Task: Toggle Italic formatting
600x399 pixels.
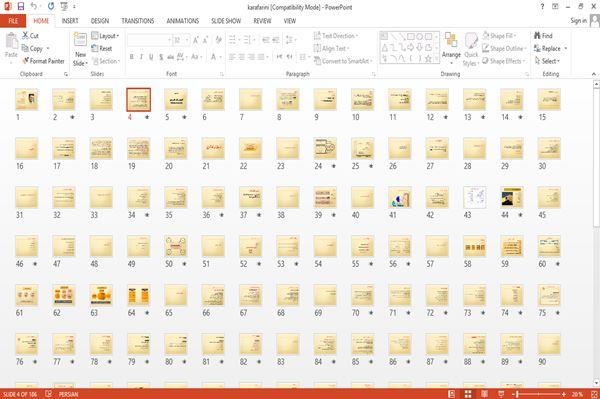Action: click(x=141, y=57)
